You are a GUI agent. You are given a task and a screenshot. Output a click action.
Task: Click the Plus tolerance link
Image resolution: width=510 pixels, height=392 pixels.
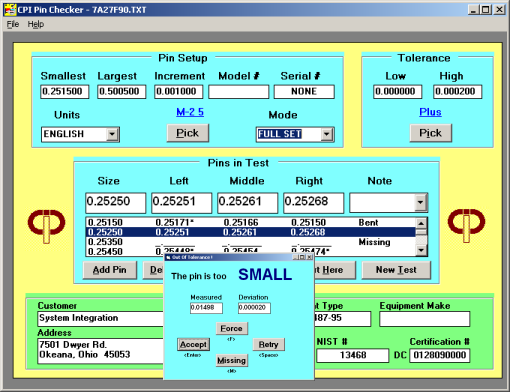[430, 112]
